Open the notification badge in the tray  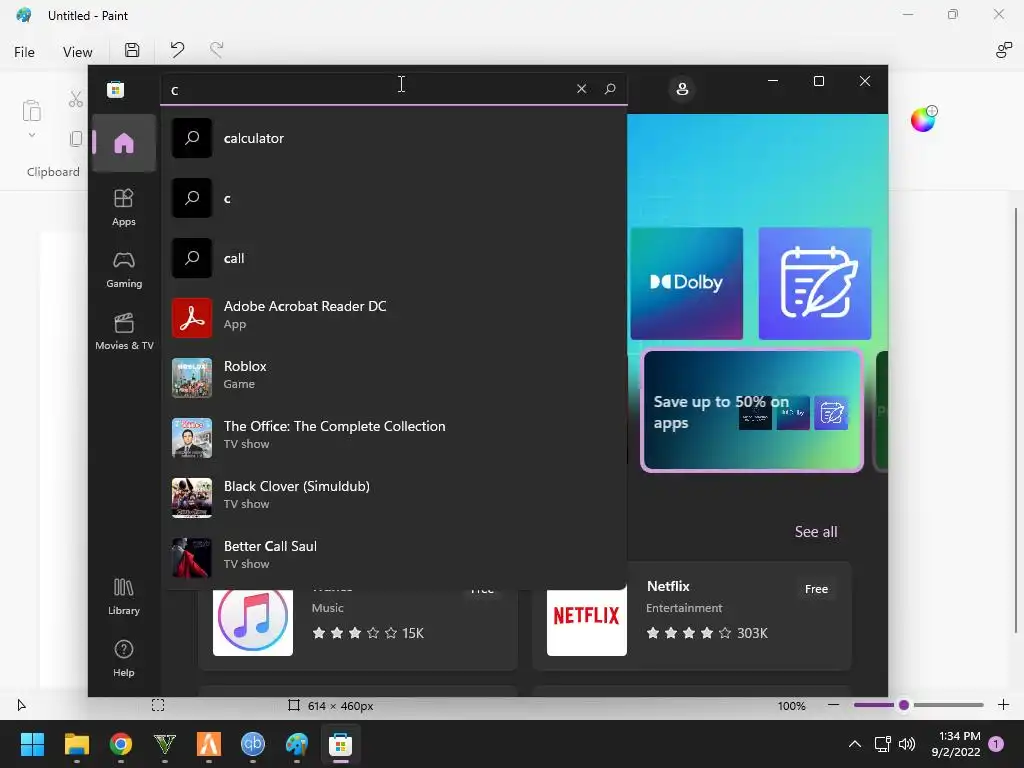click(996, 744)
